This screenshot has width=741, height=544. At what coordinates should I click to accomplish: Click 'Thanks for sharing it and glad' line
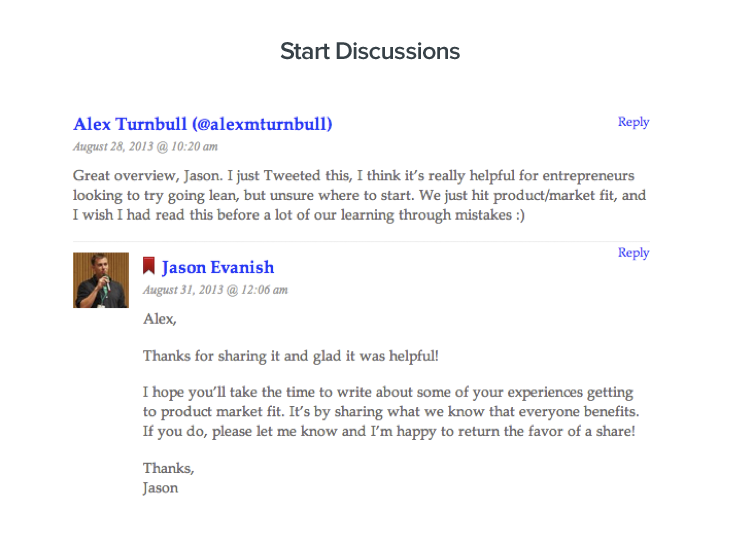tap(291, 356)
